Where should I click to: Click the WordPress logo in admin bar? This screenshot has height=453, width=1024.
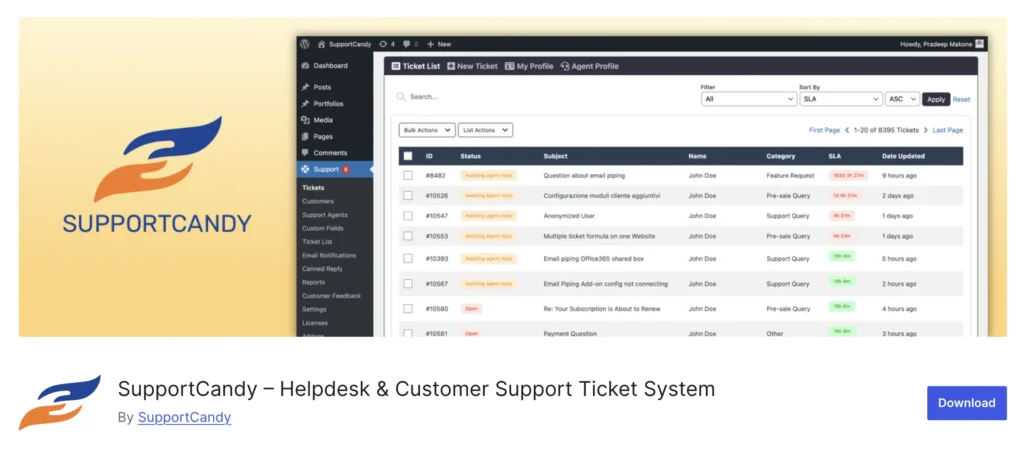point(304,44)
